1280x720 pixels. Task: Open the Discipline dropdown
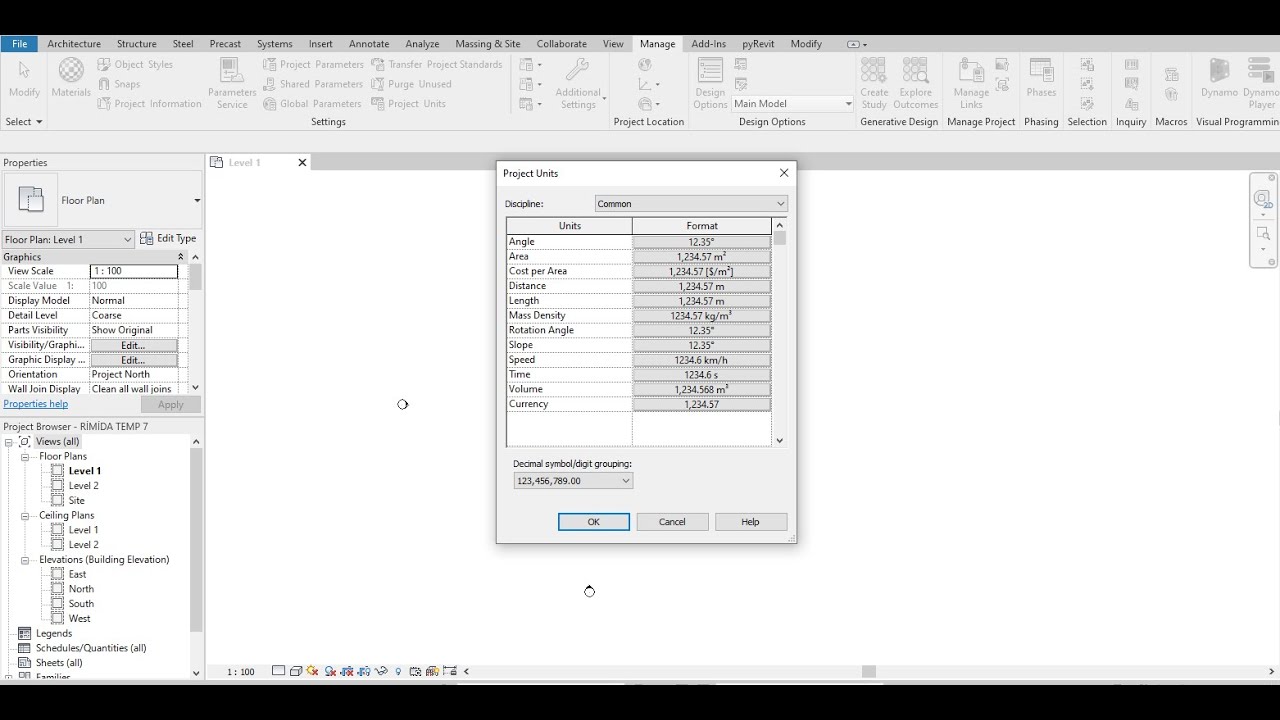tap(690, 204)
